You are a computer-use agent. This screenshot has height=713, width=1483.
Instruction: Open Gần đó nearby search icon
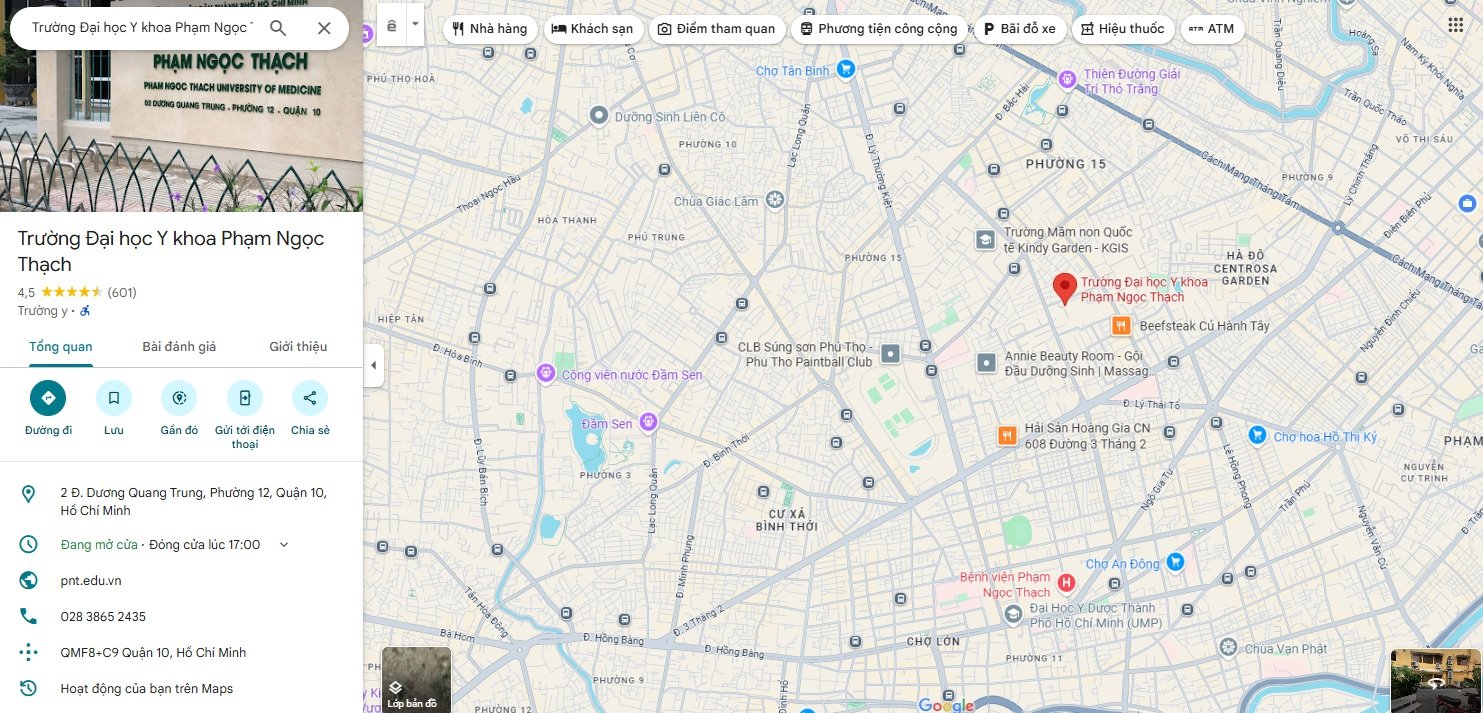(179, 398)
